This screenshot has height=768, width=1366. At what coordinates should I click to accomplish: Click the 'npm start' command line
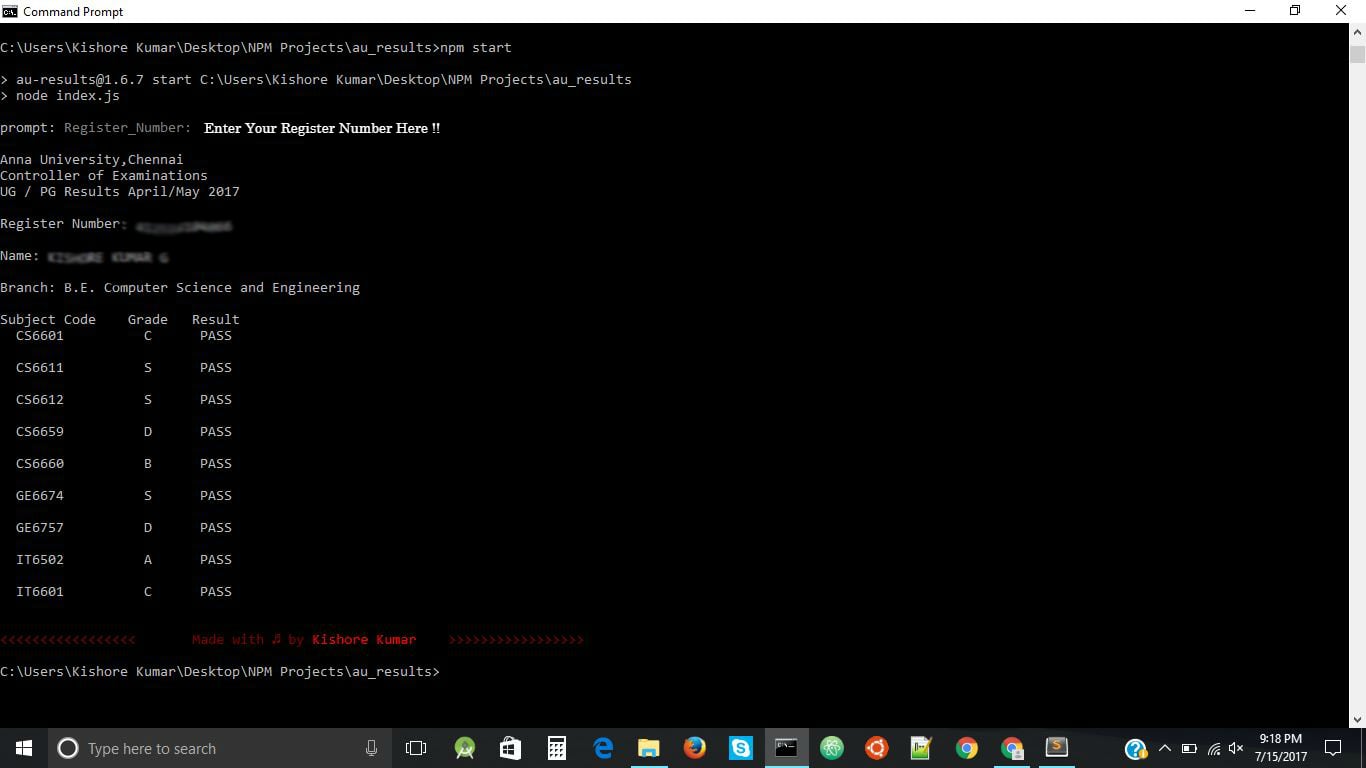click(x=256, y=47)
